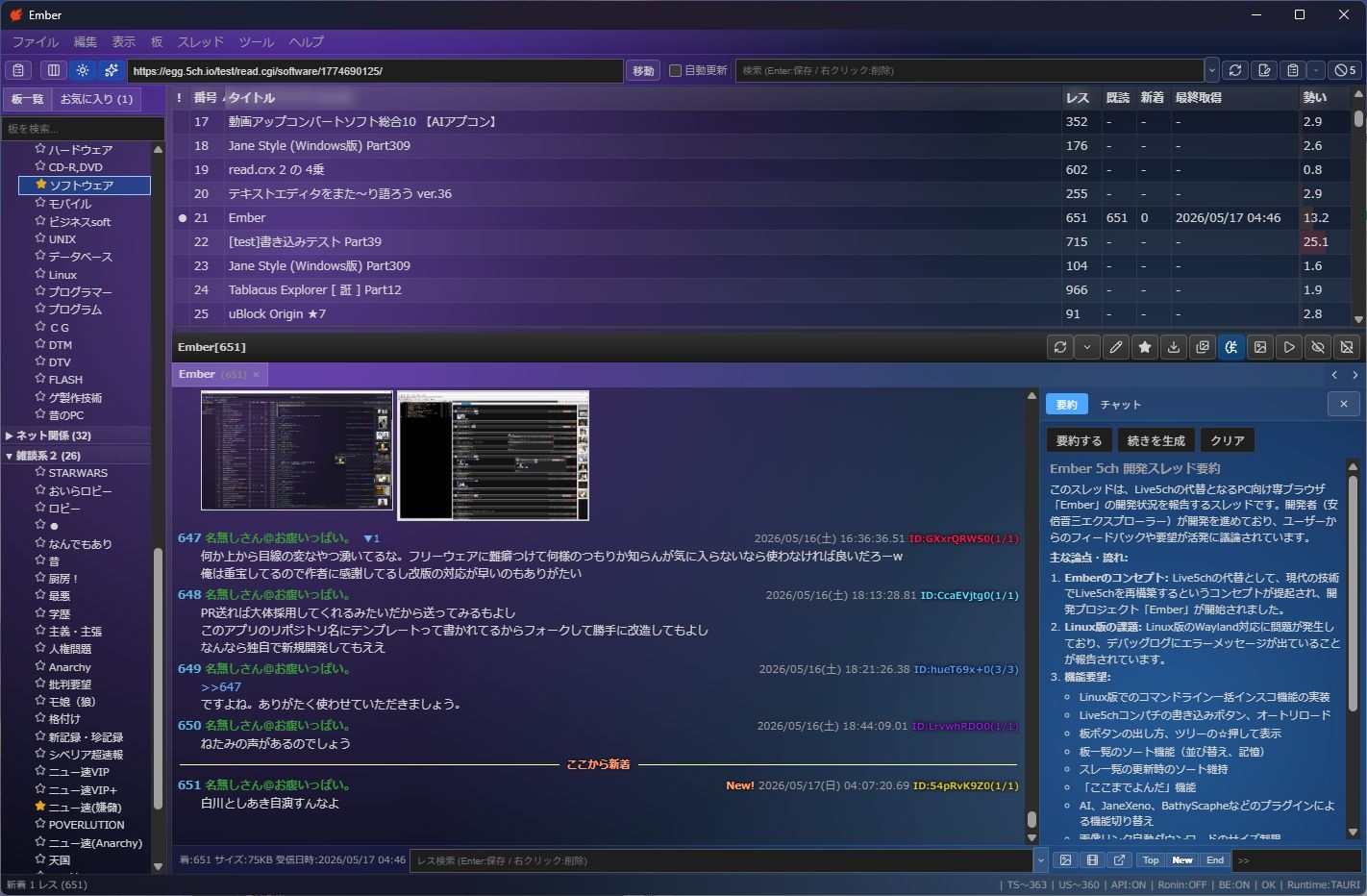Open the 表示 menu
Image resolution: width=1367 pixels, height=896 pixels.
click(123, 42)
